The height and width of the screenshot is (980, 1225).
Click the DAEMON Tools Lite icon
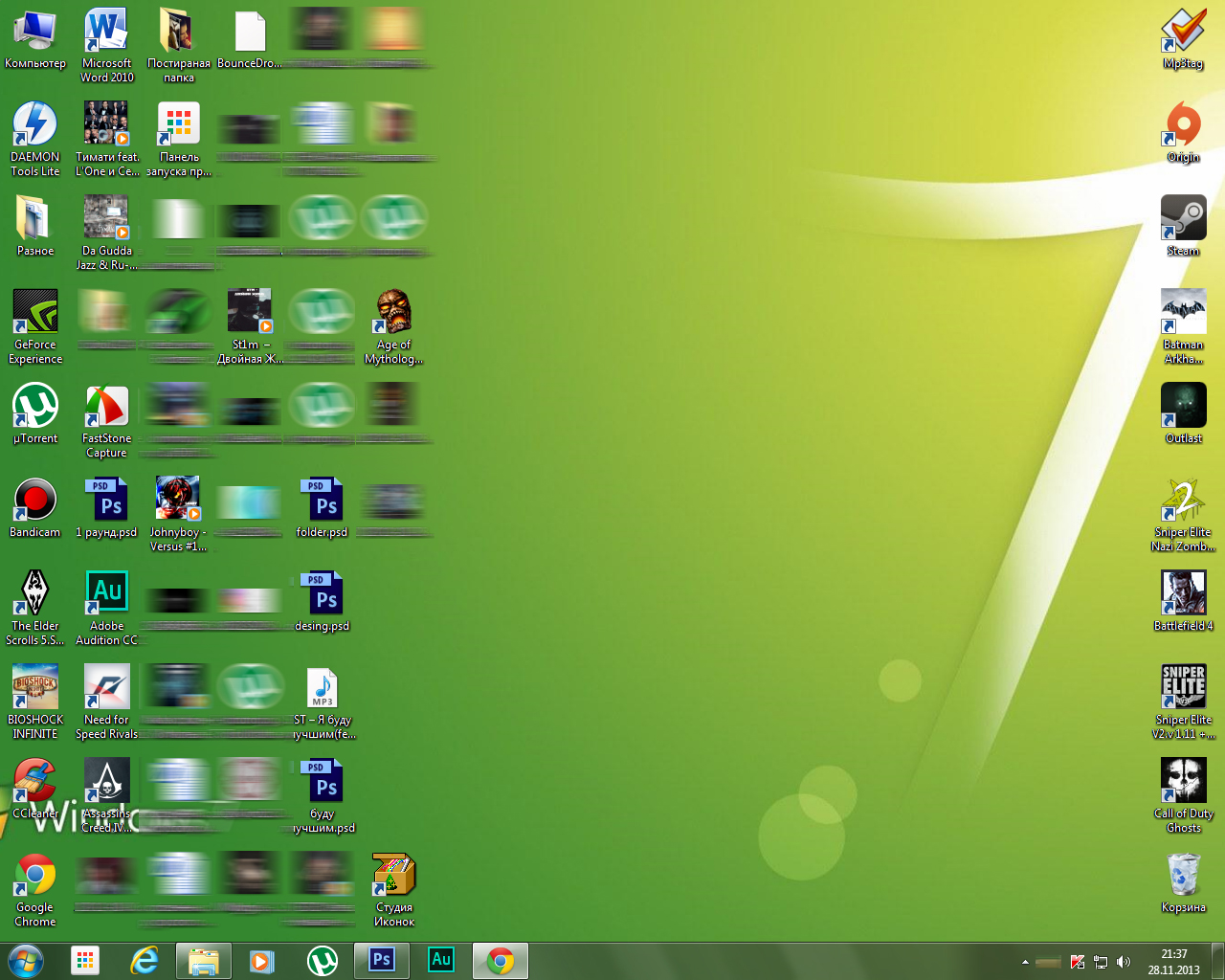[35, 124]
